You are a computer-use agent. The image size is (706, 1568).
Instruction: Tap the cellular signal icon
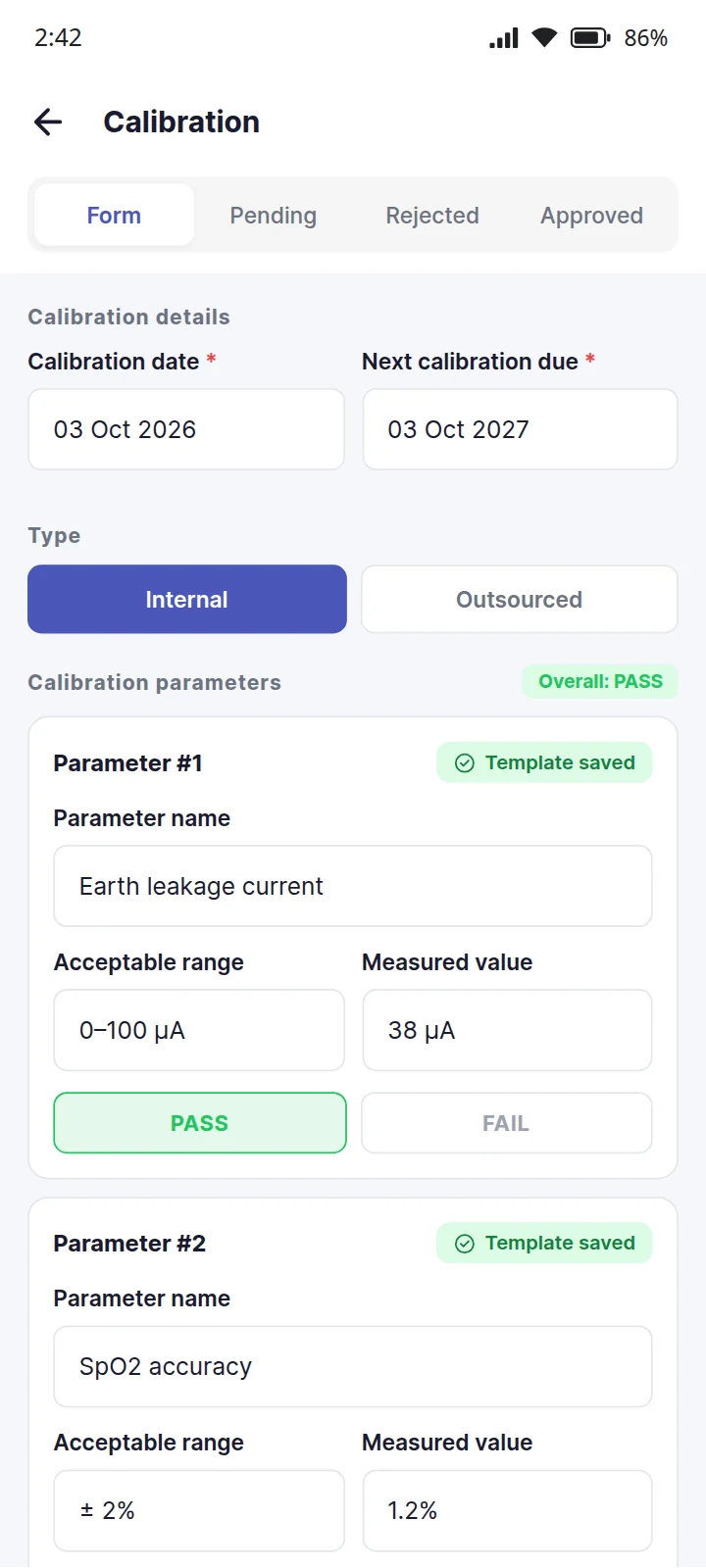click(x=504, y=38)
